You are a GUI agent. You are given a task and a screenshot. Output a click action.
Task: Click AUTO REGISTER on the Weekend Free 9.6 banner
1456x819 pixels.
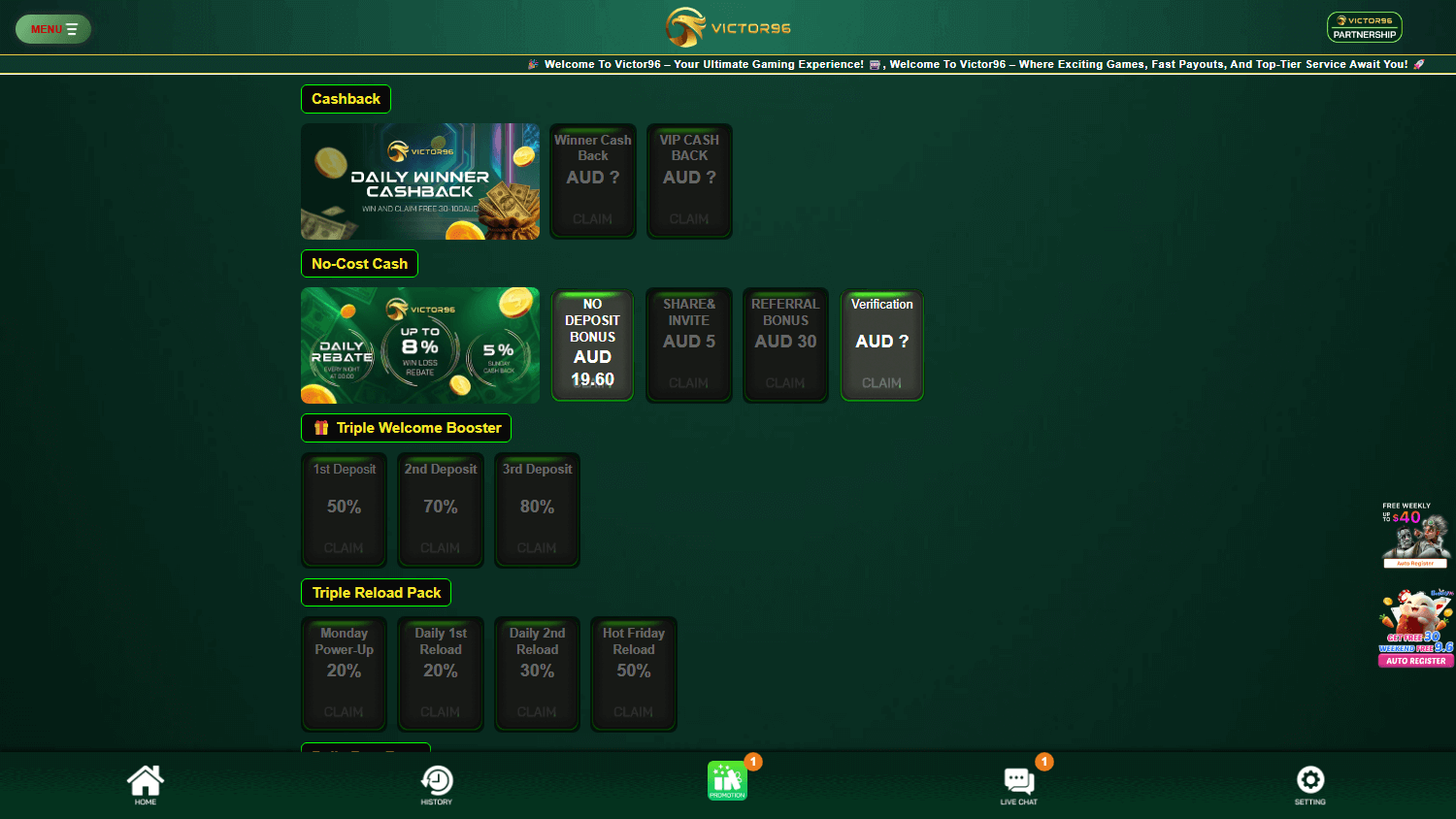click(x=1415, y=661)
